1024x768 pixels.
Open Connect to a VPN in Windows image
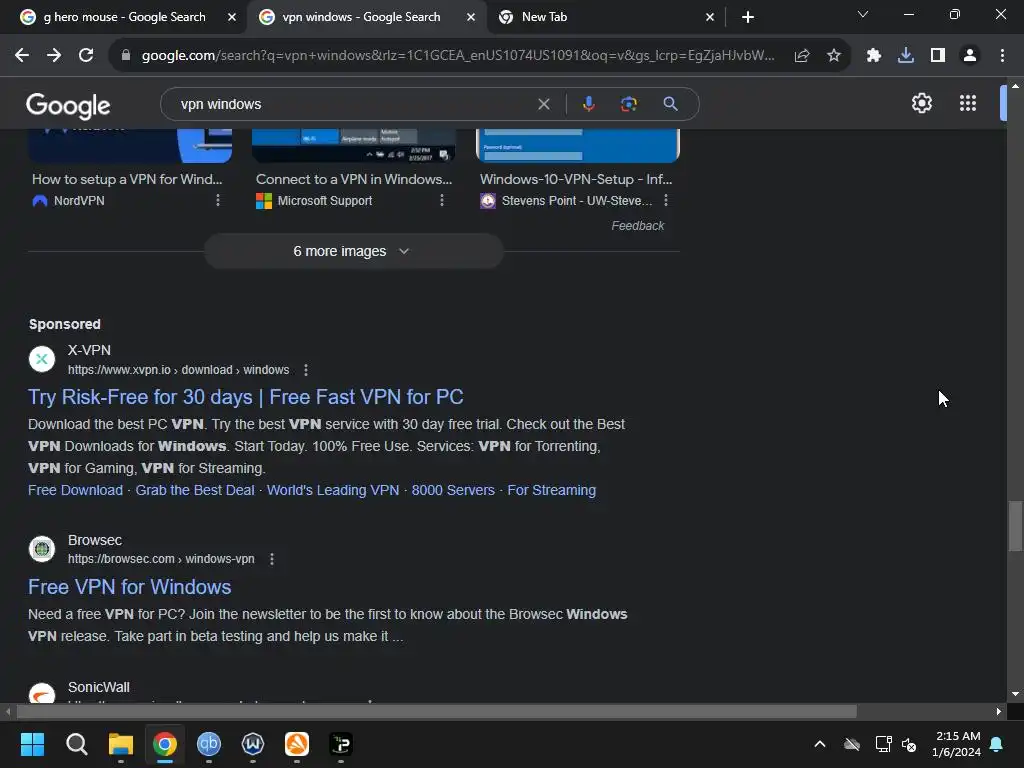click(354, 179)
